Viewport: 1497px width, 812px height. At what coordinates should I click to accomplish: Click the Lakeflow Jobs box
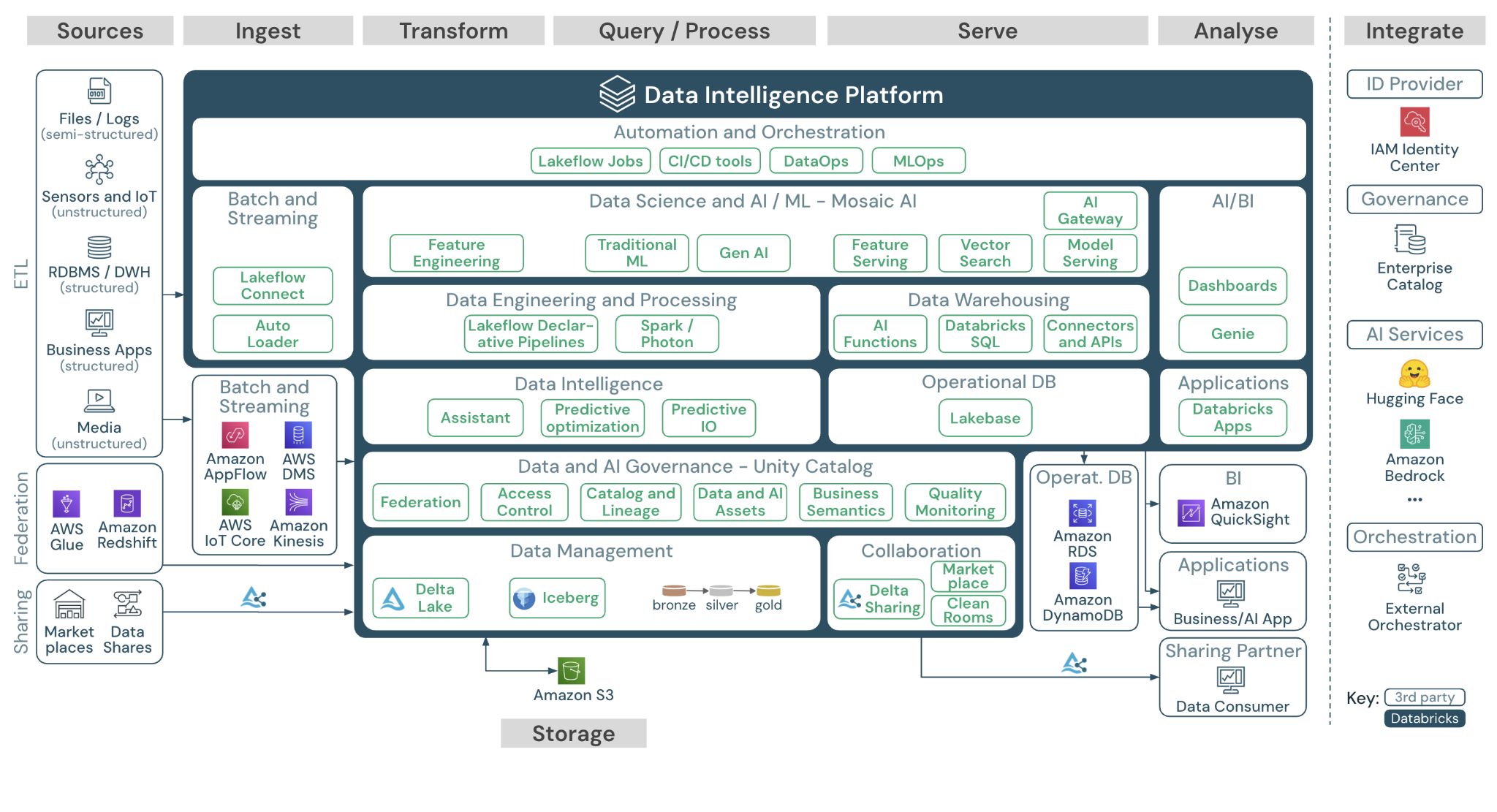coord(590,161)
